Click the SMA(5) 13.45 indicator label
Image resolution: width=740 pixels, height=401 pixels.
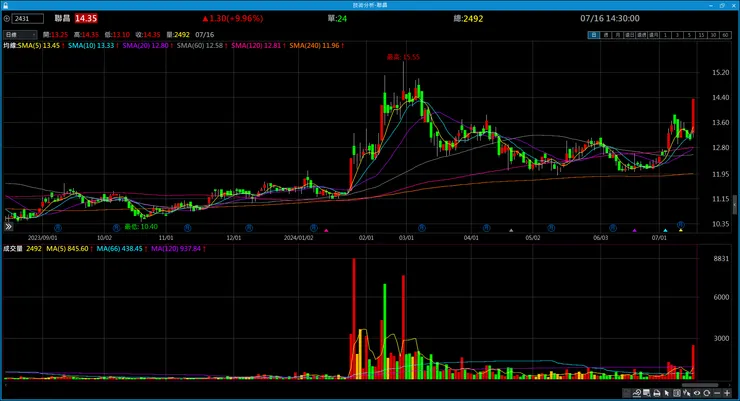point(39,45)
